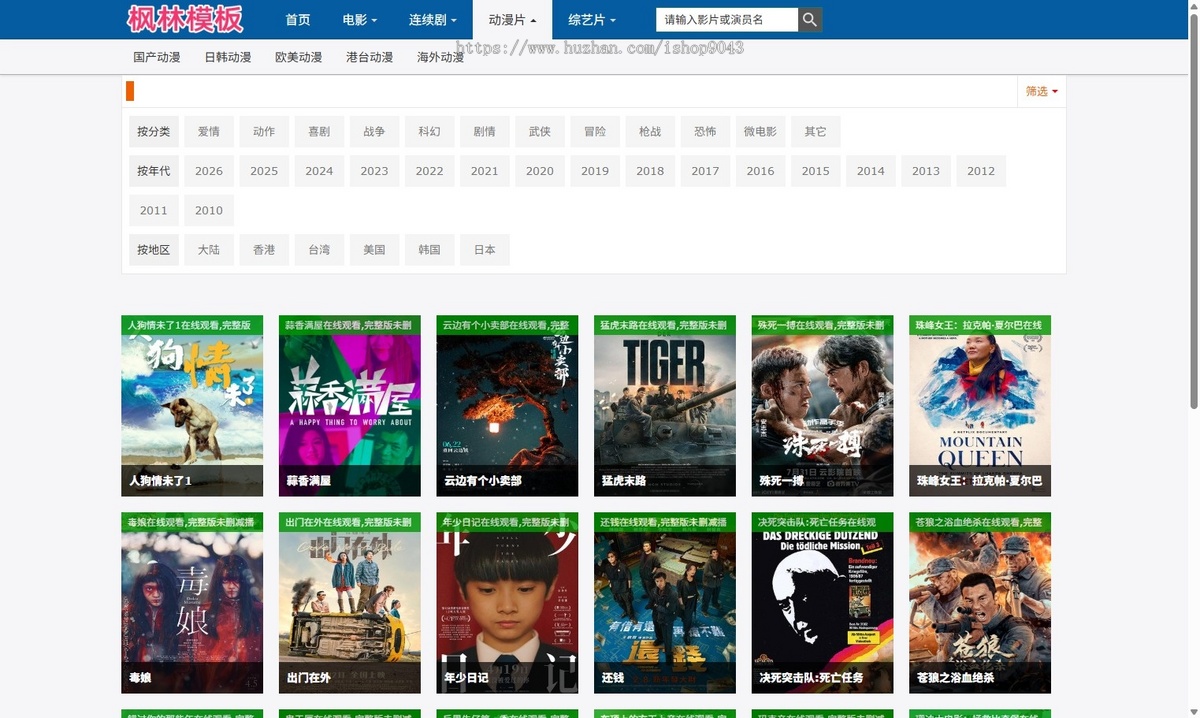The width and height of the screenshot is (1200, 718).
Task: Open the 珠峰女王 Mountain Queen poster
Action: (980, 406)
